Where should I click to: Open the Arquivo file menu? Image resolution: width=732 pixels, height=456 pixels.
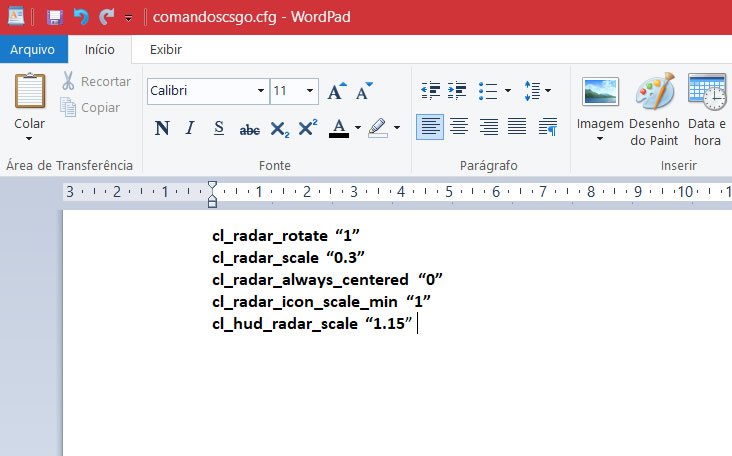33,48
